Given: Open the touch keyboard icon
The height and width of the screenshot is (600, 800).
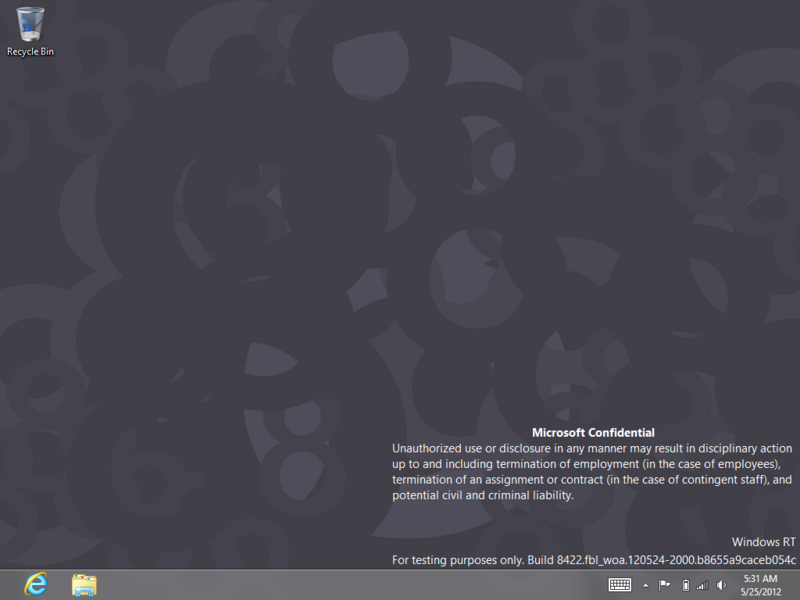Looking at the screenshot, I should point(620,585).
